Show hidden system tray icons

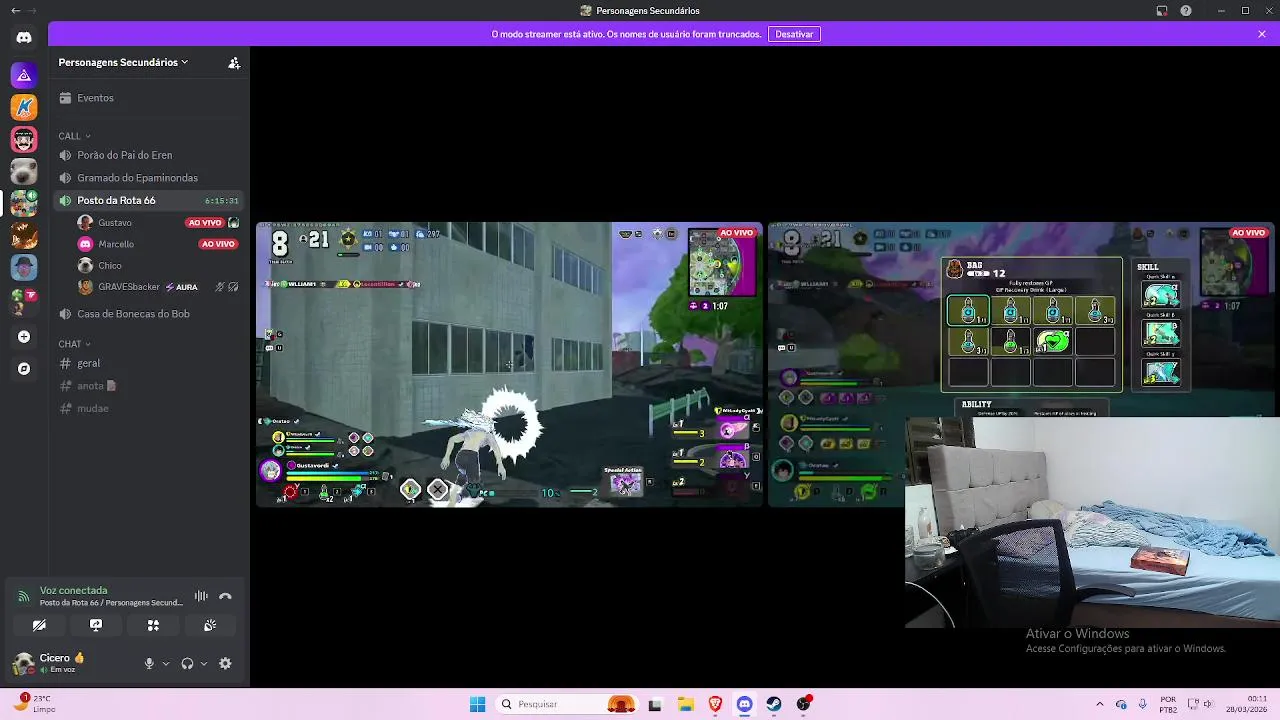tap(1100, 704)
